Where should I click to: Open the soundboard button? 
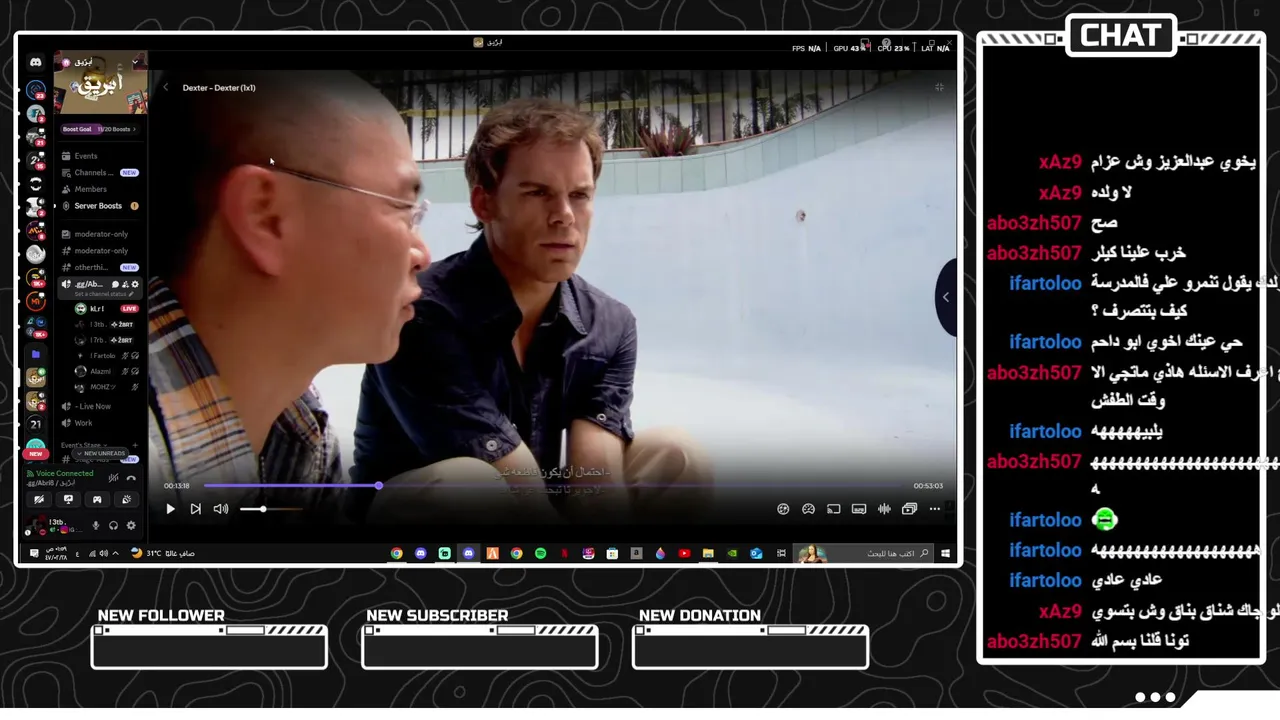point(126,499)
